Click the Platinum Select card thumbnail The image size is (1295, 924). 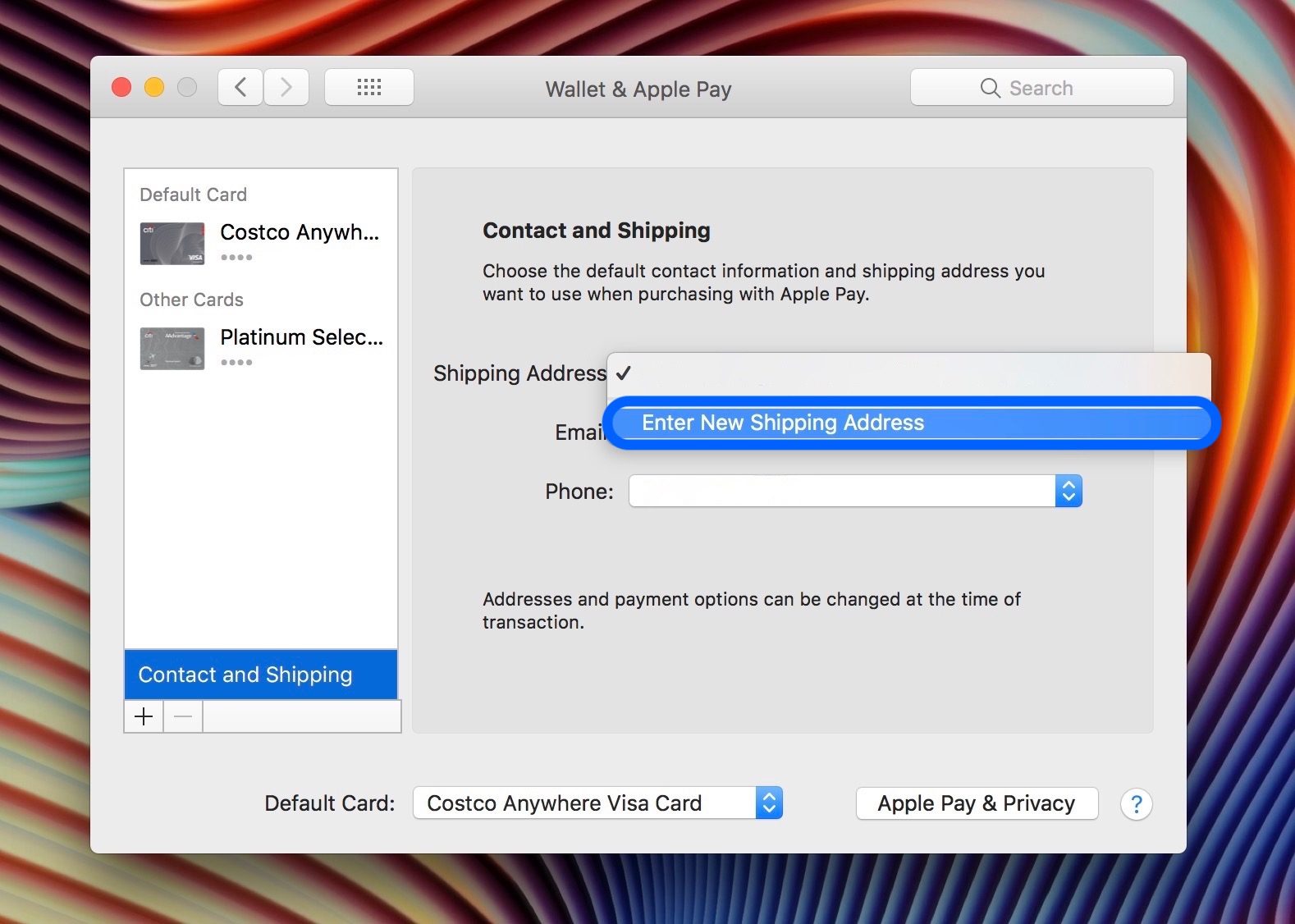172,348
